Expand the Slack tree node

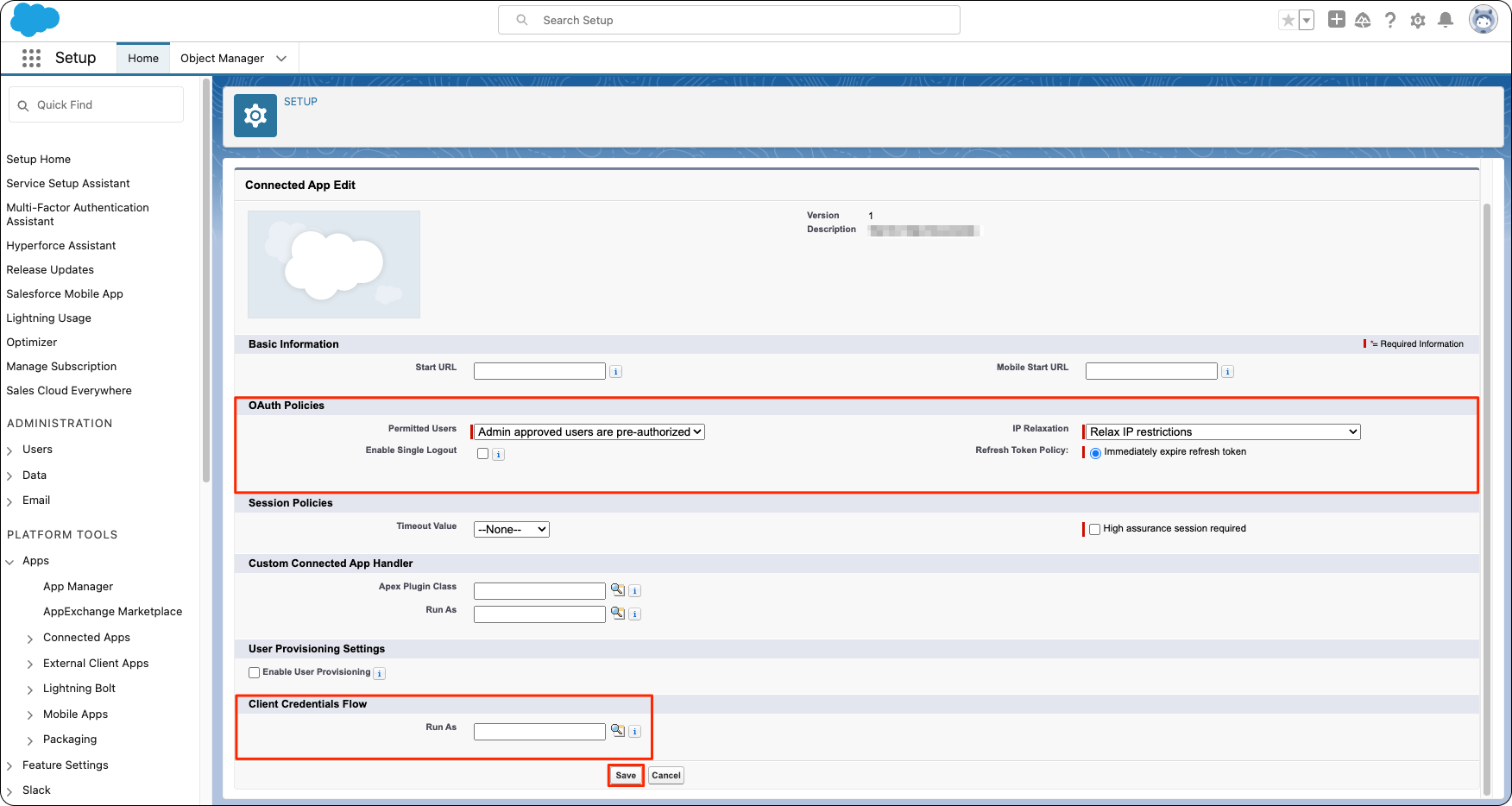click(9, 791)
